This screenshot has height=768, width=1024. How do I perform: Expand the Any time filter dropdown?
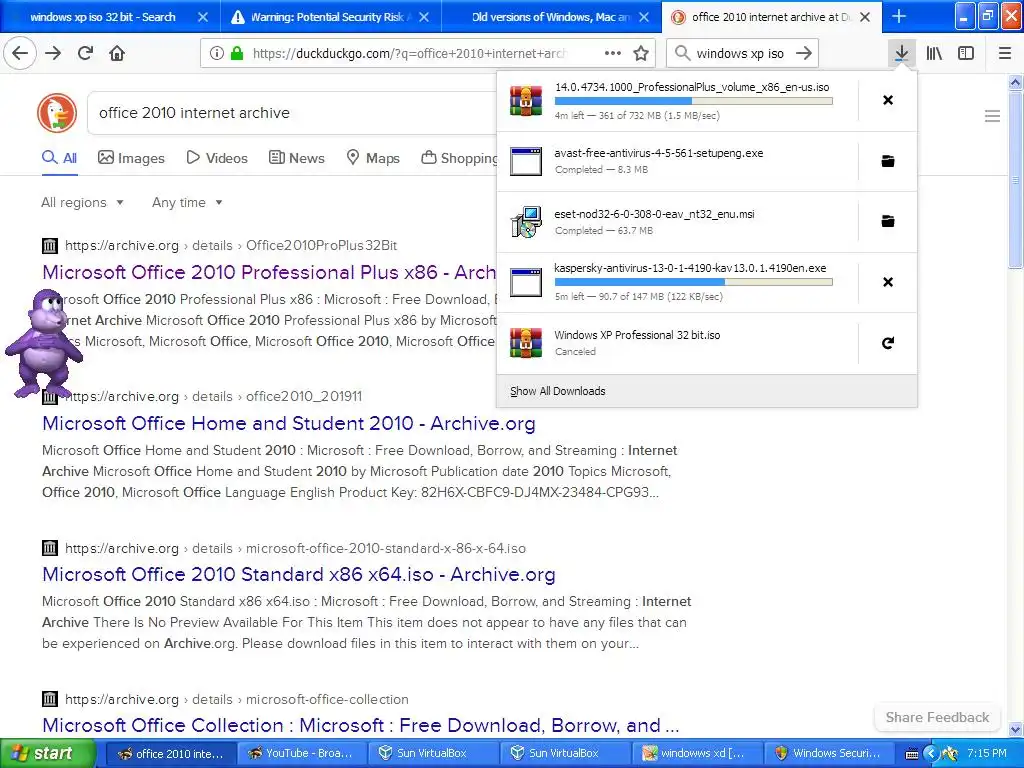coord(187,202)
